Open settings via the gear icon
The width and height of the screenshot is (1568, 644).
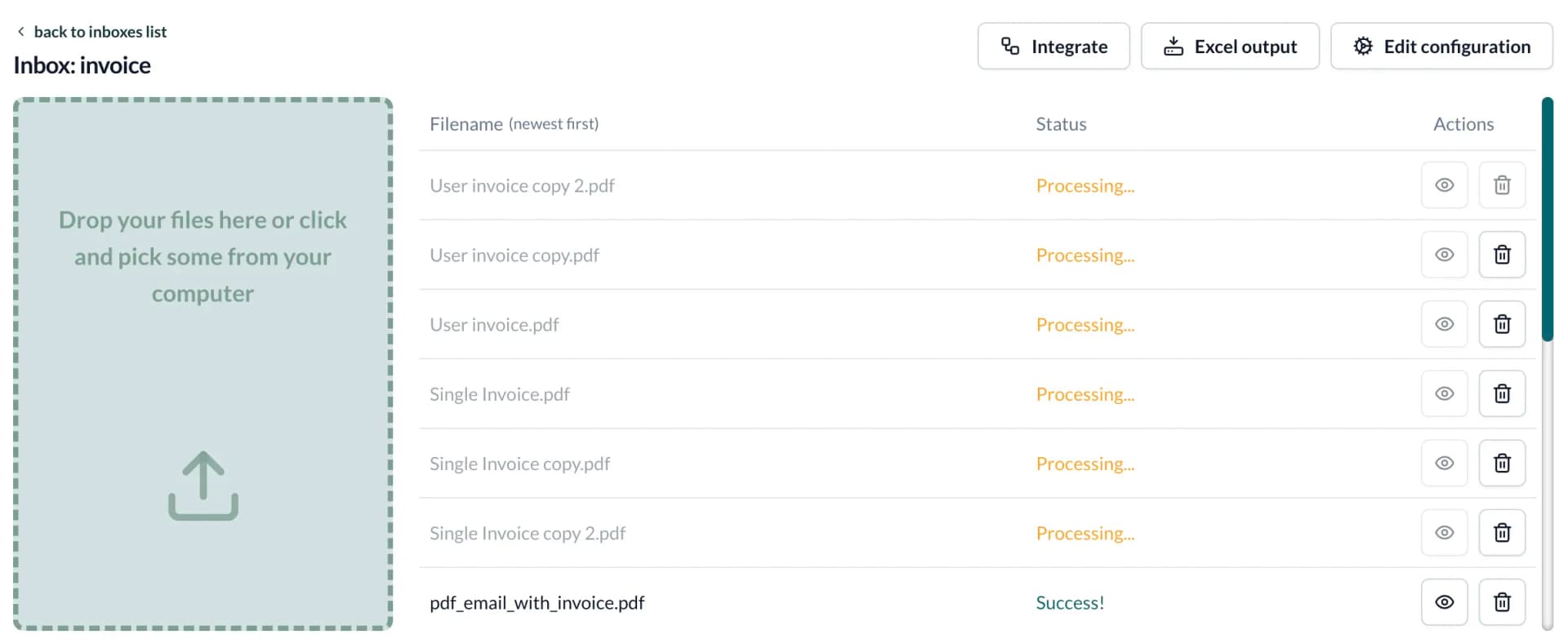click(x=1361, y=47)
